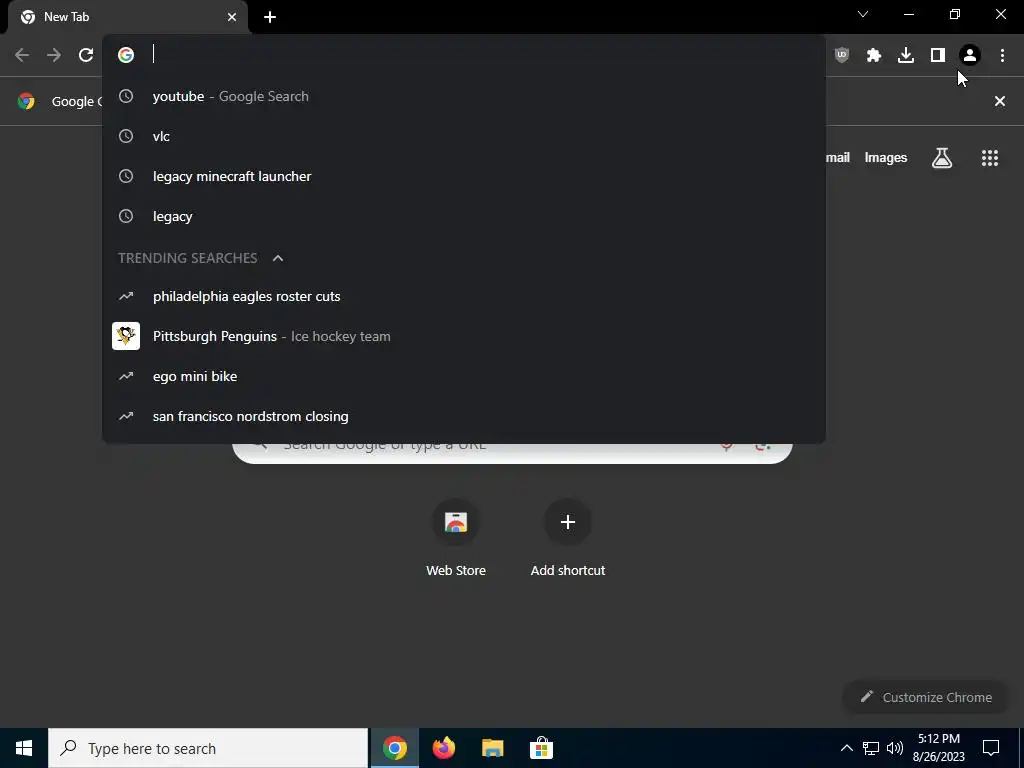Select the 'youtube' search history suggestion

pos(464,96)
